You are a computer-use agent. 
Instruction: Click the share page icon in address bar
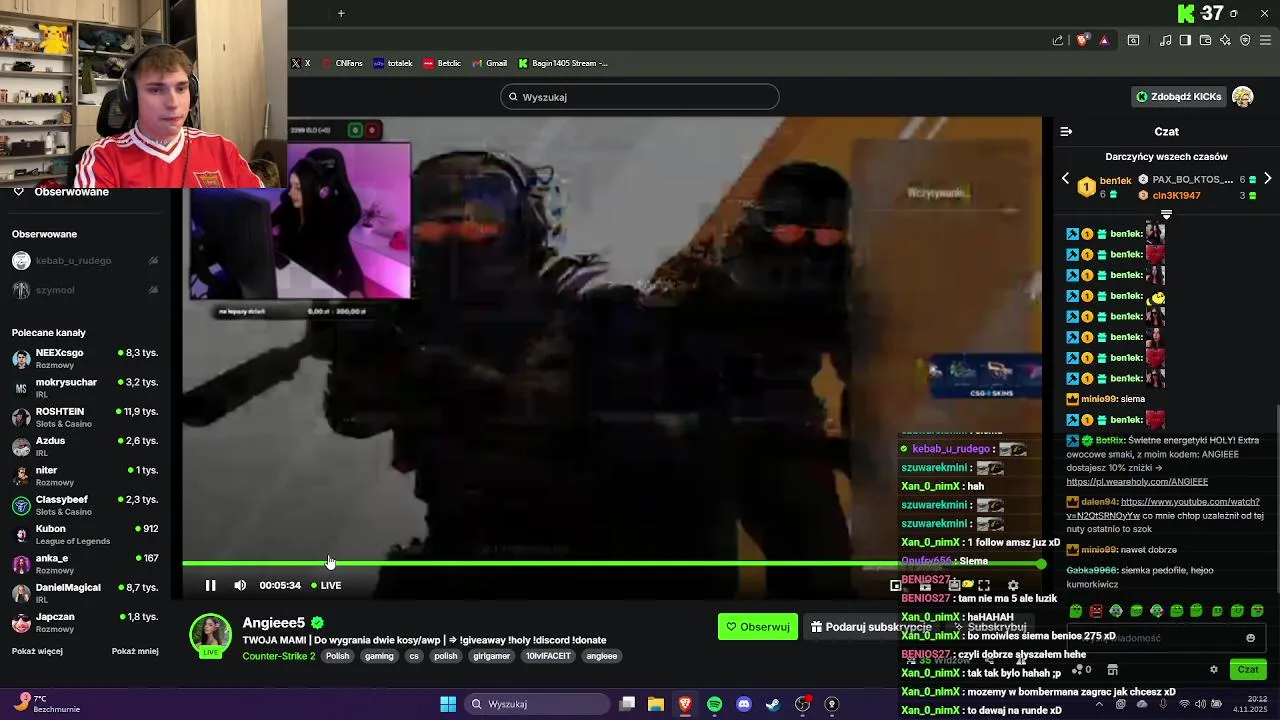[1058, 40]
